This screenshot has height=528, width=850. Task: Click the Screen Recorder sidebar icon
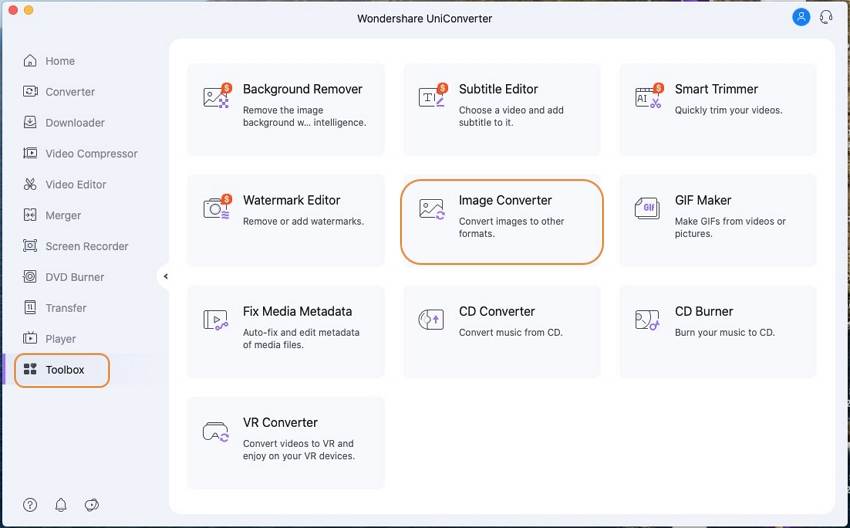click(30, 246)
